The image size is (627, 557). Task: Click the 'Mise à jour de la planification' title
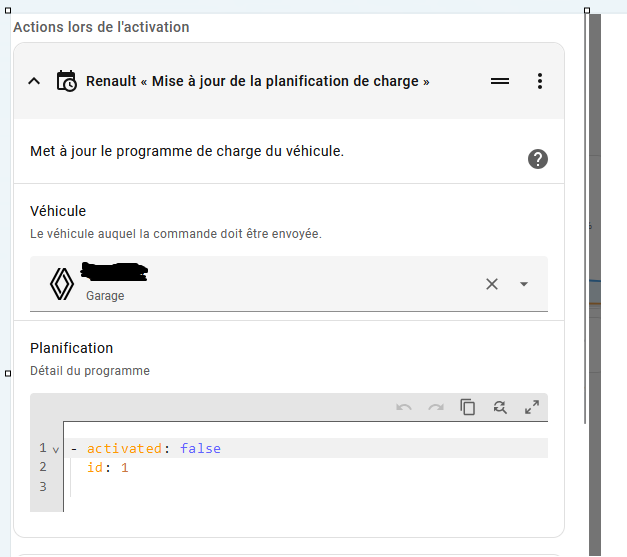point(257,81)
